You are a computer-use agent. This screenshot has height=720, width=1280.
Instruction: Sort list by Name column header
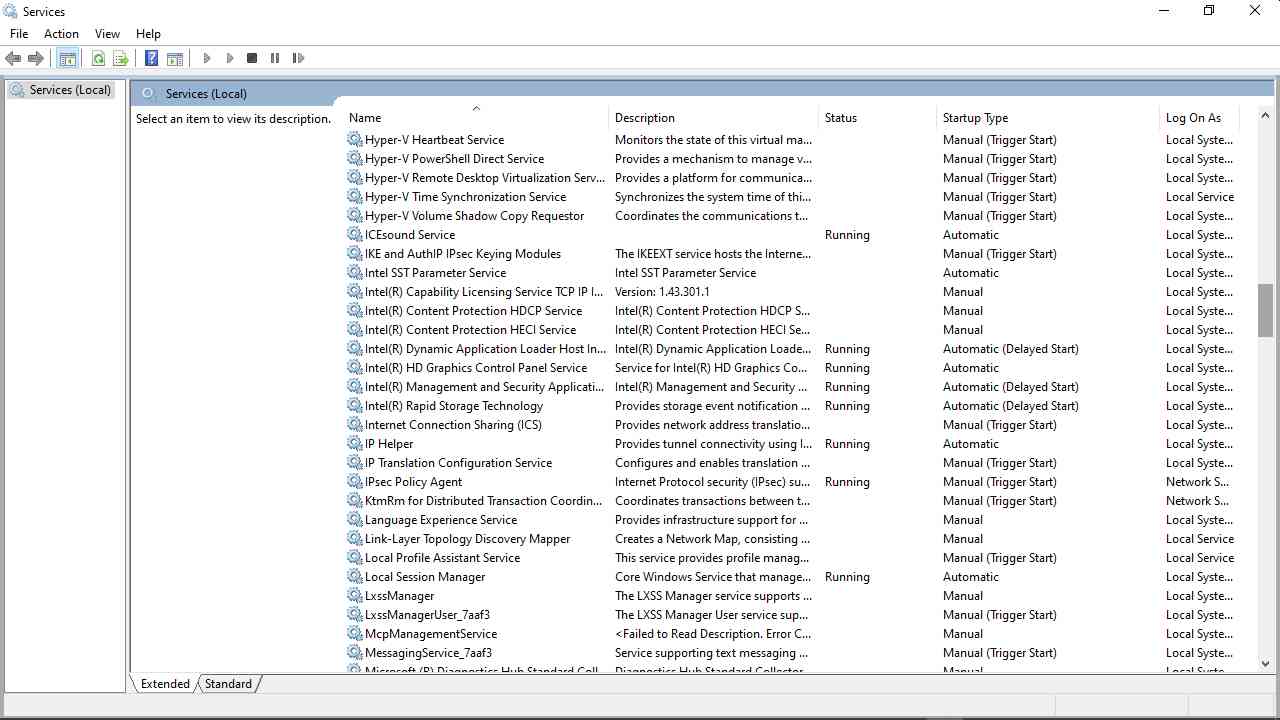365,118
